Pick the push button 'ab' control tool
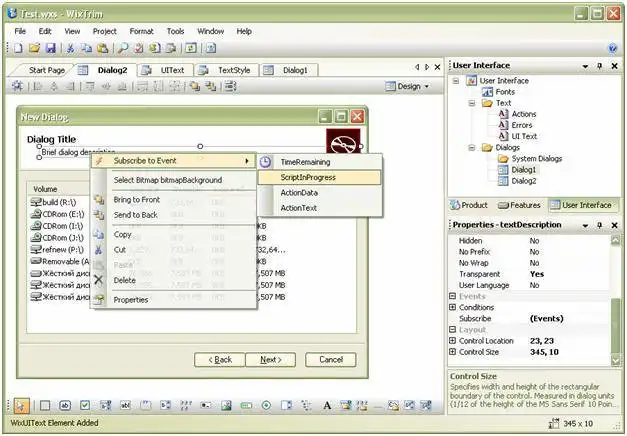The height and width of the screenshot is (436, 627). pos(65,405)
